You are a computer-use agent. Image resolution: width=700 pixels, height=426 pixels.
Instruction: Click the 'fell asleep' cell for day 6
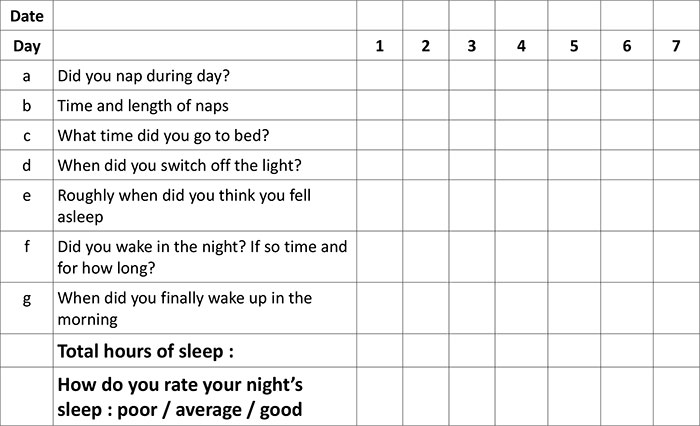pyautogui.click(x=627, y=205)
